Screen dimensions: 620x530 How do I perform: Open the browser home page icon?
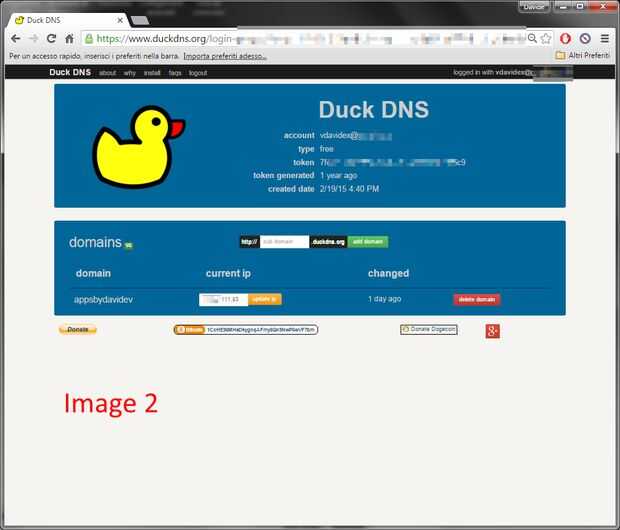(x=69, y=38)
